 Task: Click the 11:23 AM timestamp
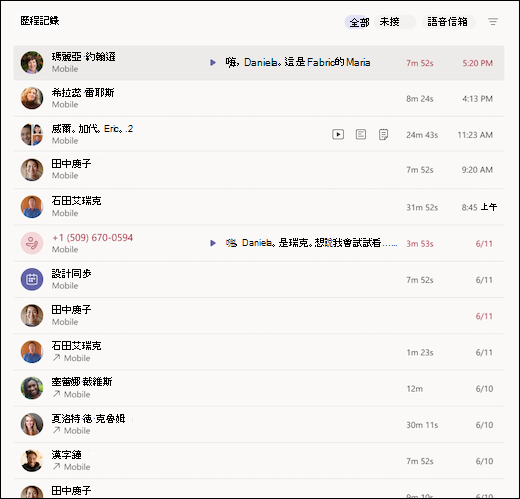coord(475,135)
